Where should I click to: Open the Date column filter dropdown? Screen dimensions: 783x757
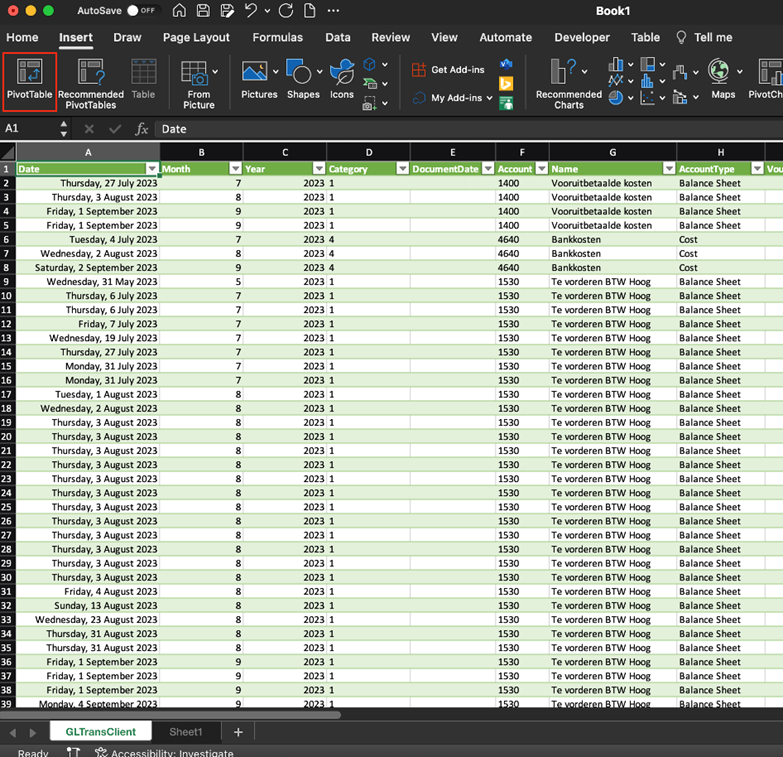[x=152, y=169]
